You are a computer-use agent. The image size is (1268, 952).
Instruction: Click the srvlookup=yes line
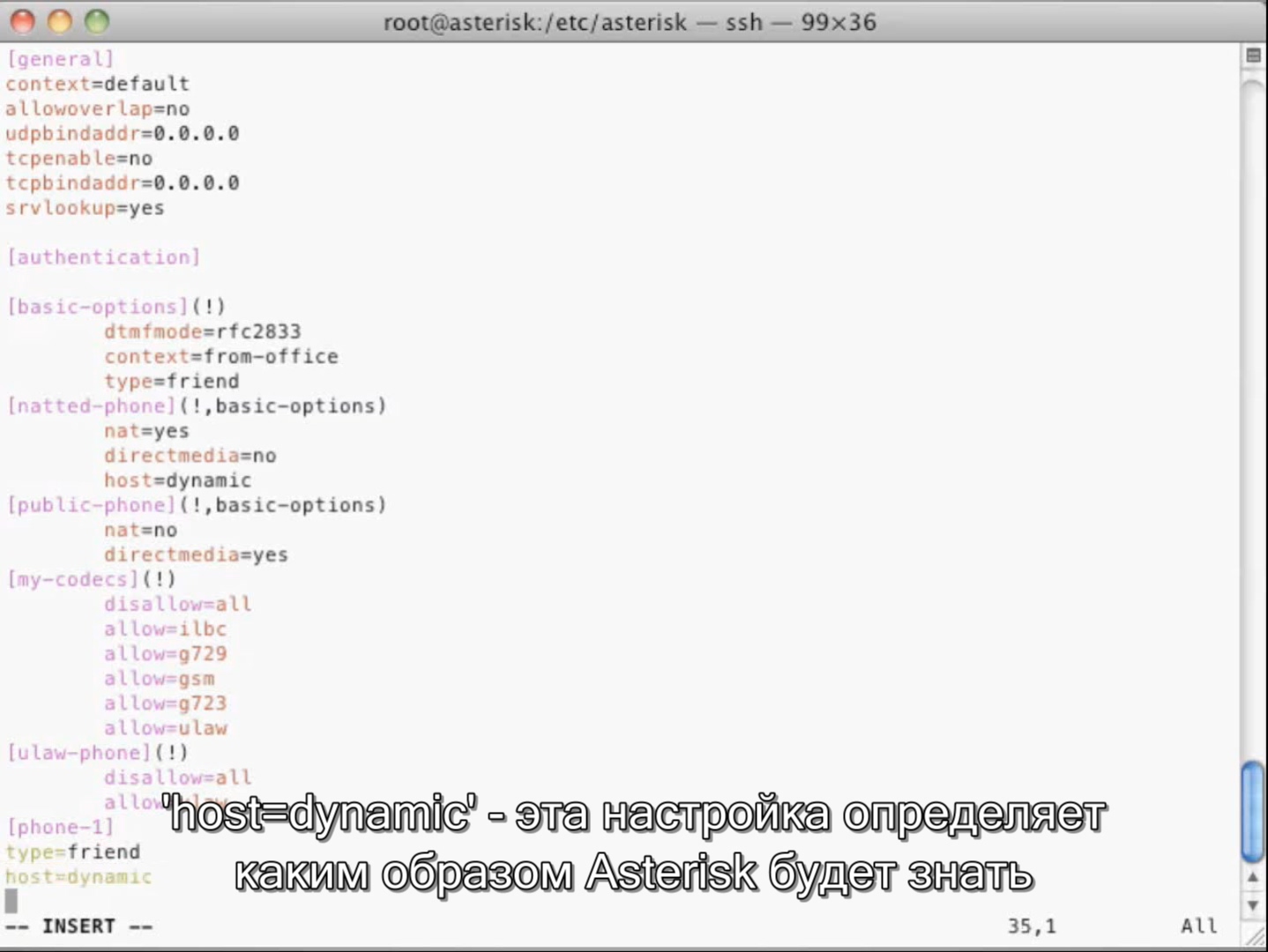(x=85, y=208)
